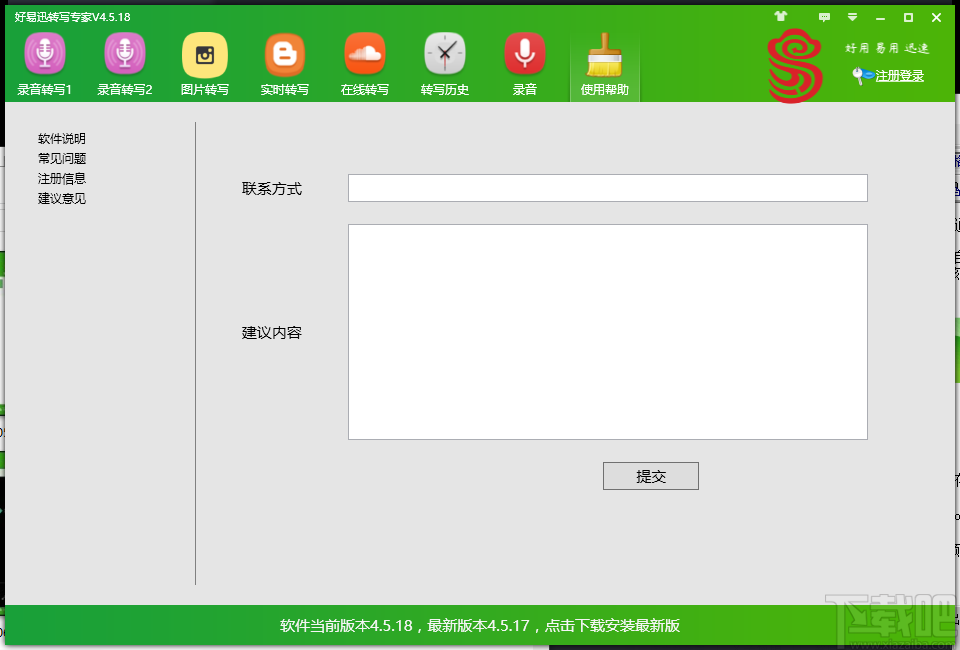This screenshot has width=960, height=650.
Task: Open the 录音转写1 transcription tool
Action: [44, 62]
